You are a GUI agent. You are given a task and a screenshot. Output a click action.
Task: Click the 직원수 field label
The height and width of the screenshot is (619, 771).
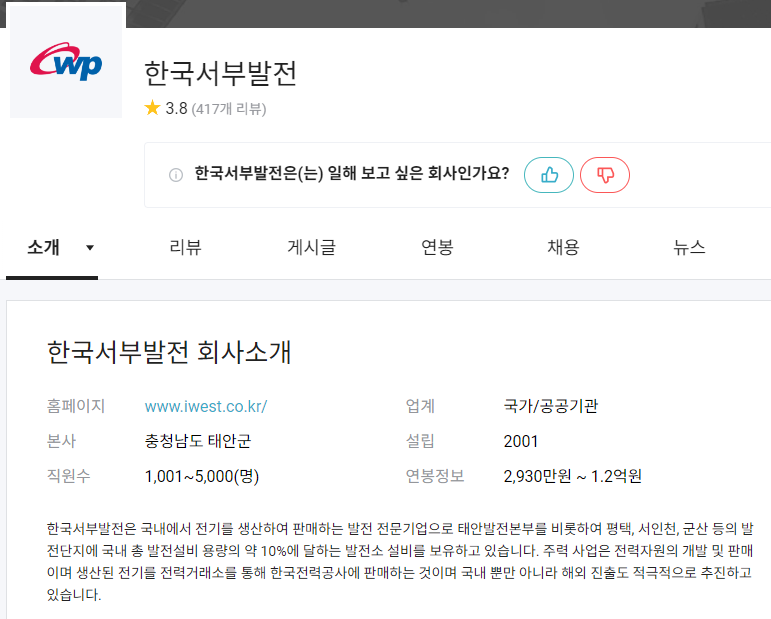coord(68,476)
